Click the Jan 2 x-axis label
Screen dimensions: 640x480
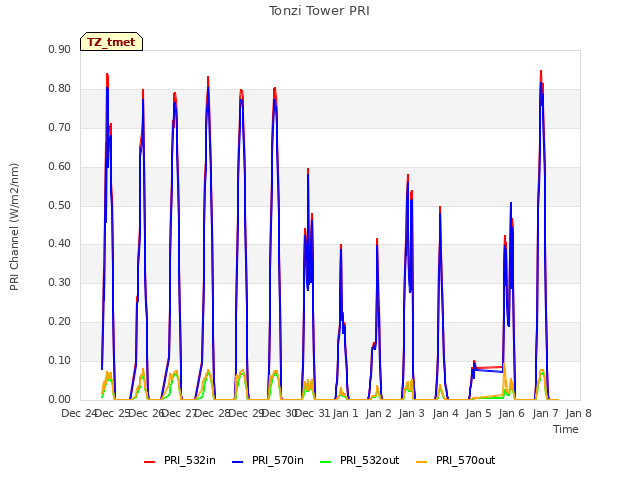click(x=379, y=413)
